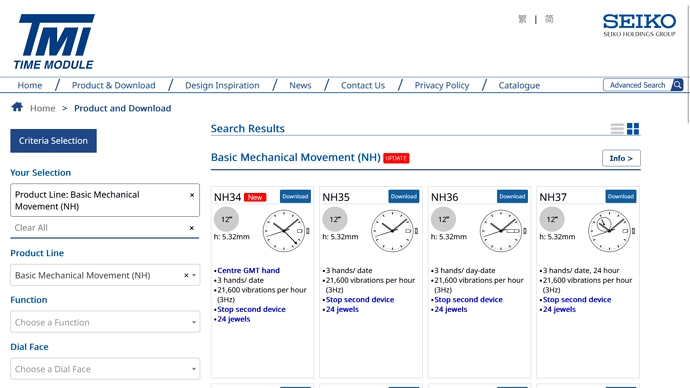
Task: Open the Choose a Function dropdown
Action: 105,322
